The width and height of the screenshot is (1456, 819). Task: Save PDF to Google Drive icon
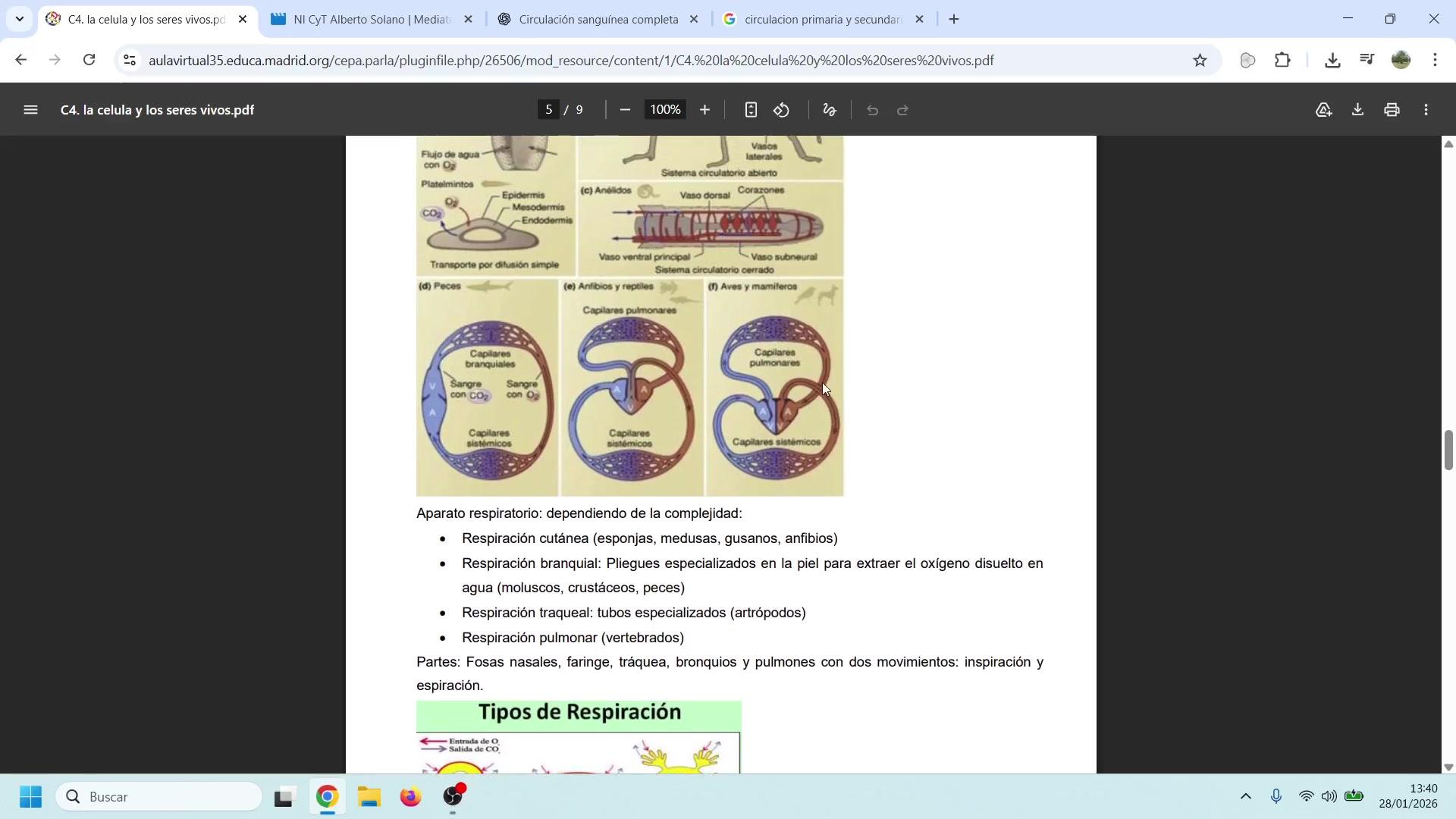(x=1323, y=110)
